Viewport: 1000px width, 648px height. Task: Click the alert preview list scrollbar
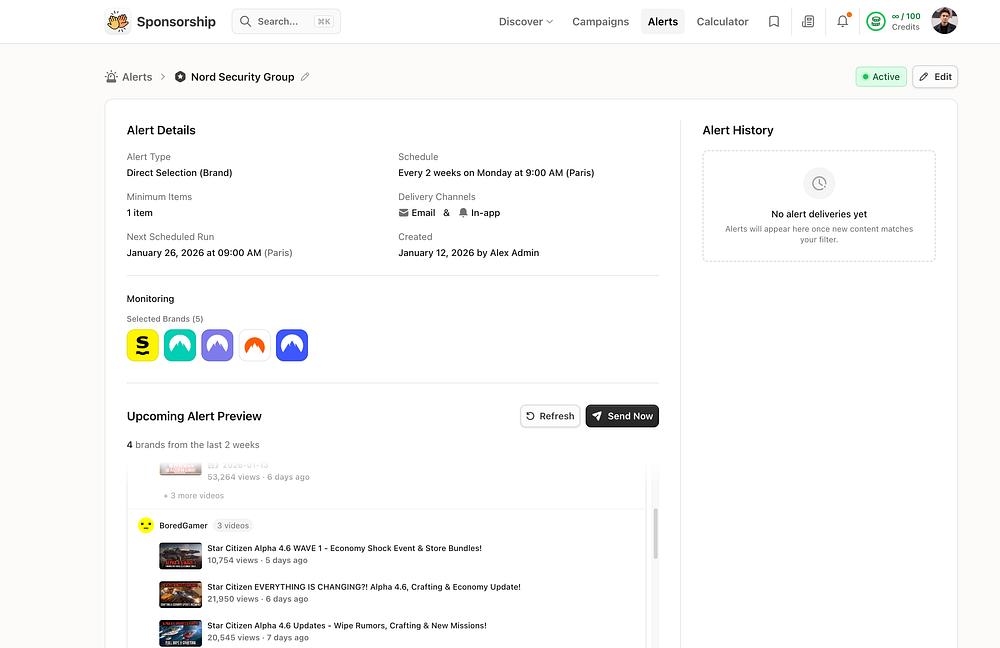pyautogui.click(x=655, y=533)
